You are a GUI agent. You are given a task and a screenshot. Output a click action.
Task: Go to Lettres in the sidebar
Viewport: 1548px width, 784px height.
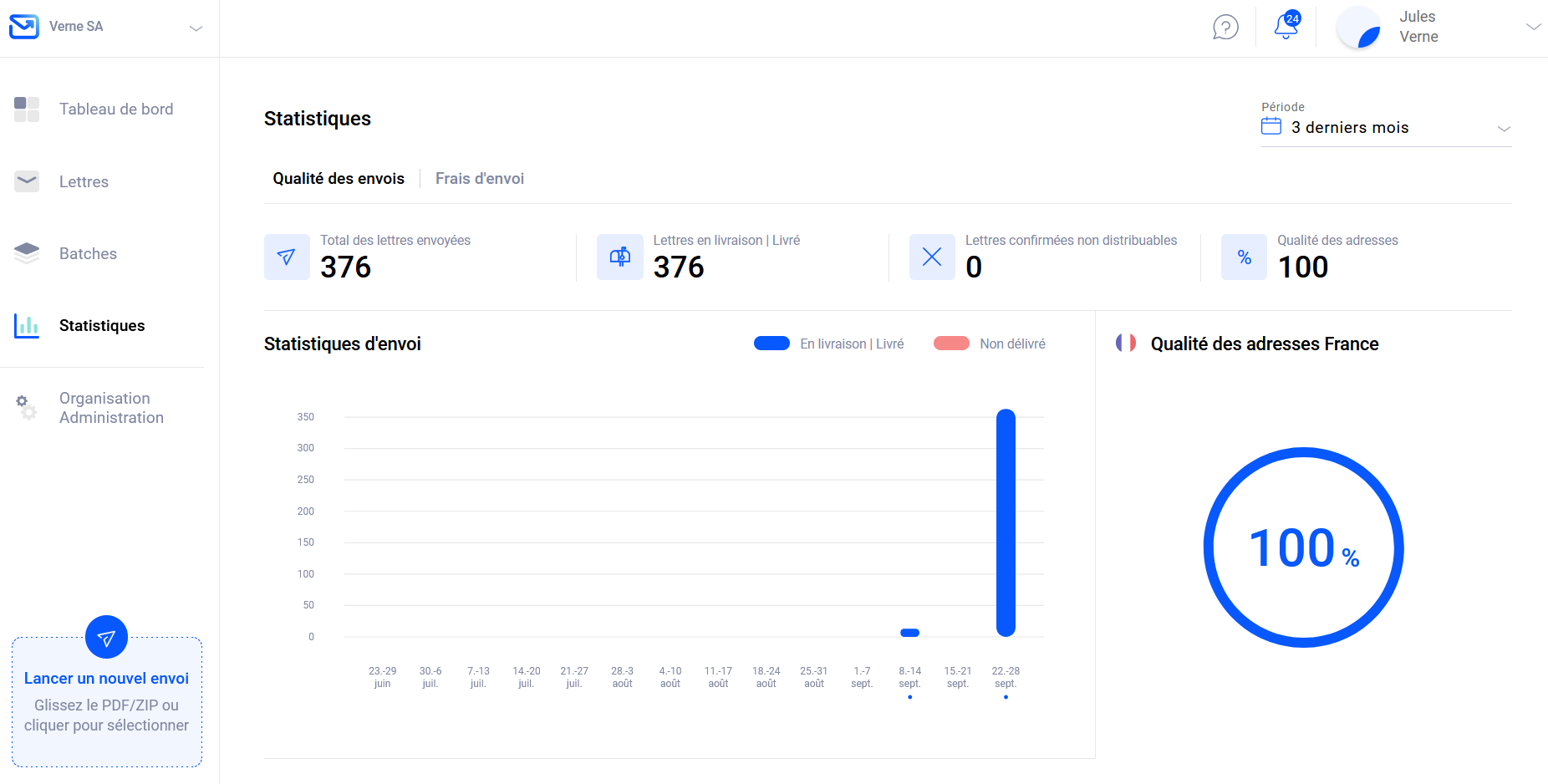pos(84,182)
